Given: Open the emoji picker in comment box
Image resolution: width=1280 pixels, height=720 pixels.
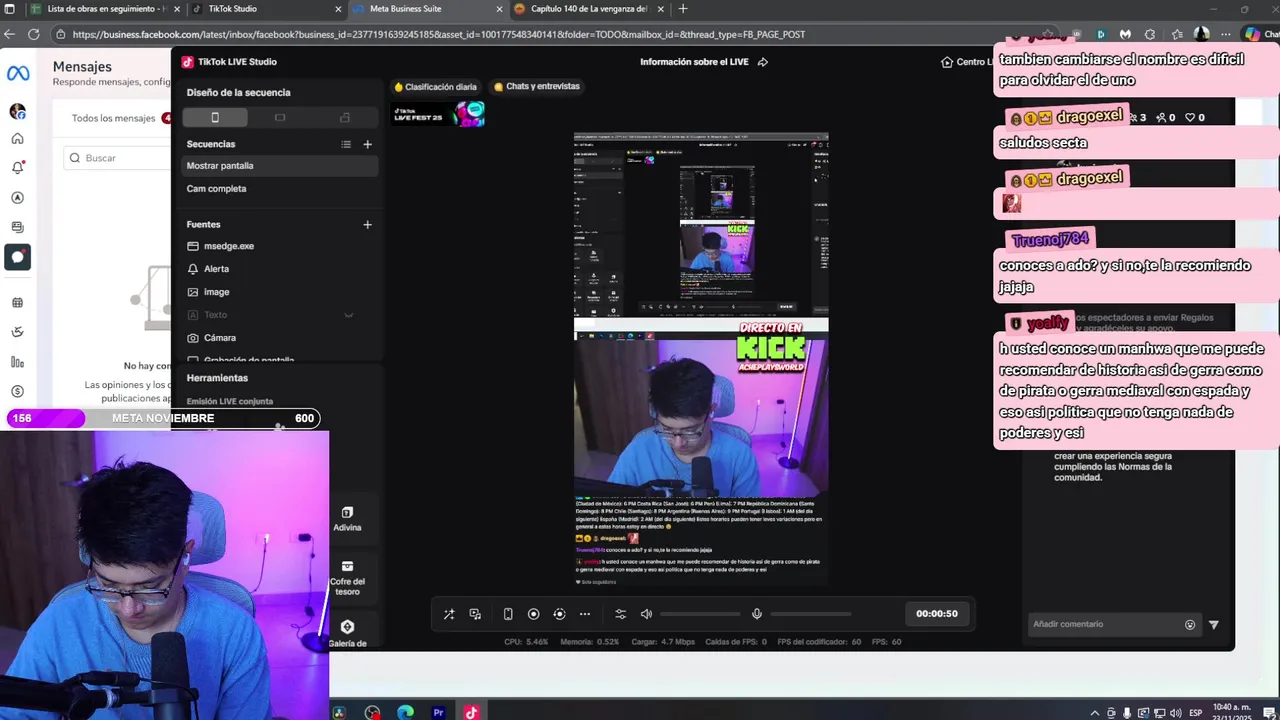Looking at the screenshot, I should [x=1190, y=625].
